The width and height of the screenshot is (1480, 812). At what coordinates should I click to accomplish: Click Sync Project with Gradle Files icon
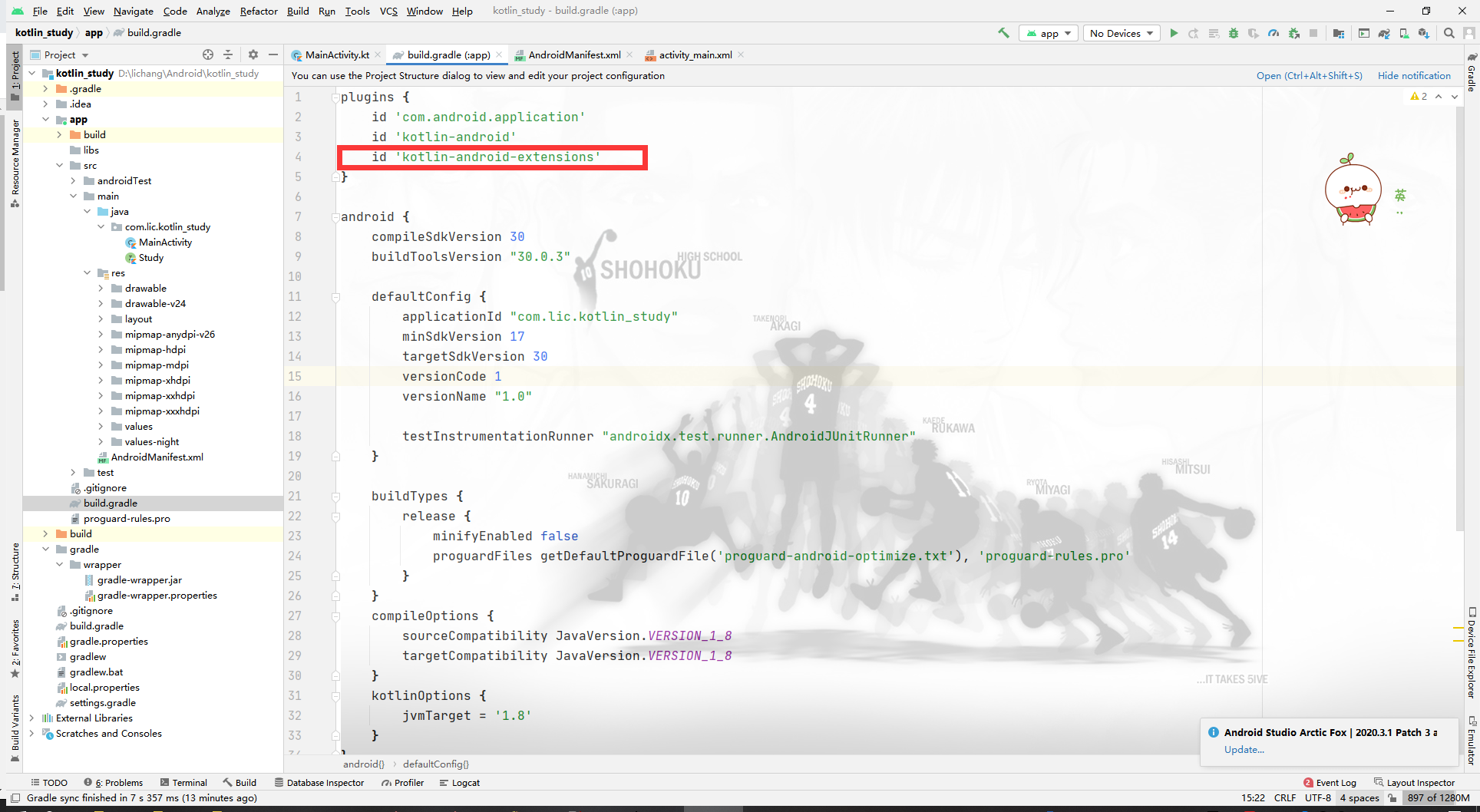tap(1384, 33)
